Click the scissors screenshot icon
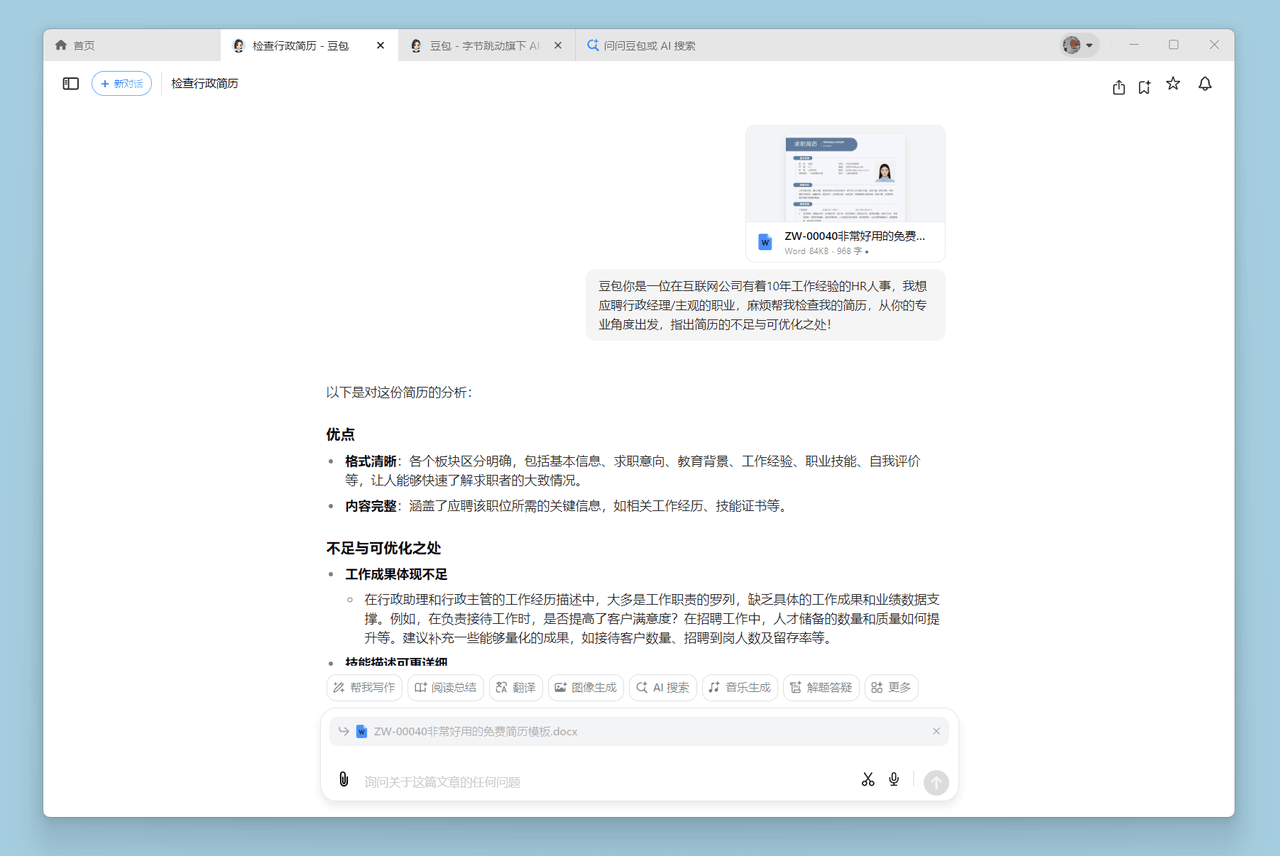 867,780
